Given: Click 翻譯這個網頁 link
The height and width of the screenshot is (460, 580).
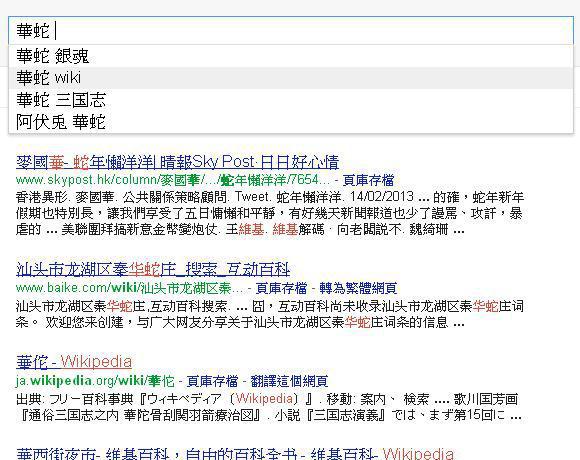Looking at the screenshot, I should (289, 381).
